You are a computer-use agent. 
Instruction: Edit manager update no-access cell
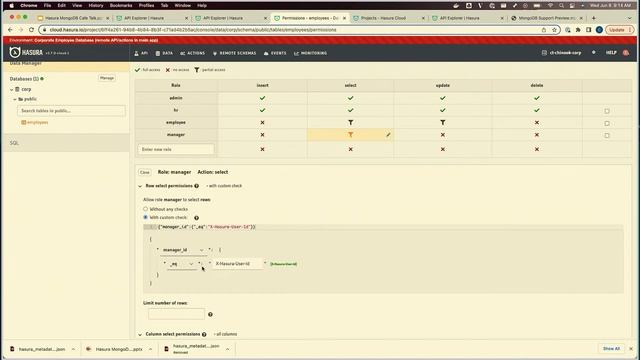(x=443, y=135)
